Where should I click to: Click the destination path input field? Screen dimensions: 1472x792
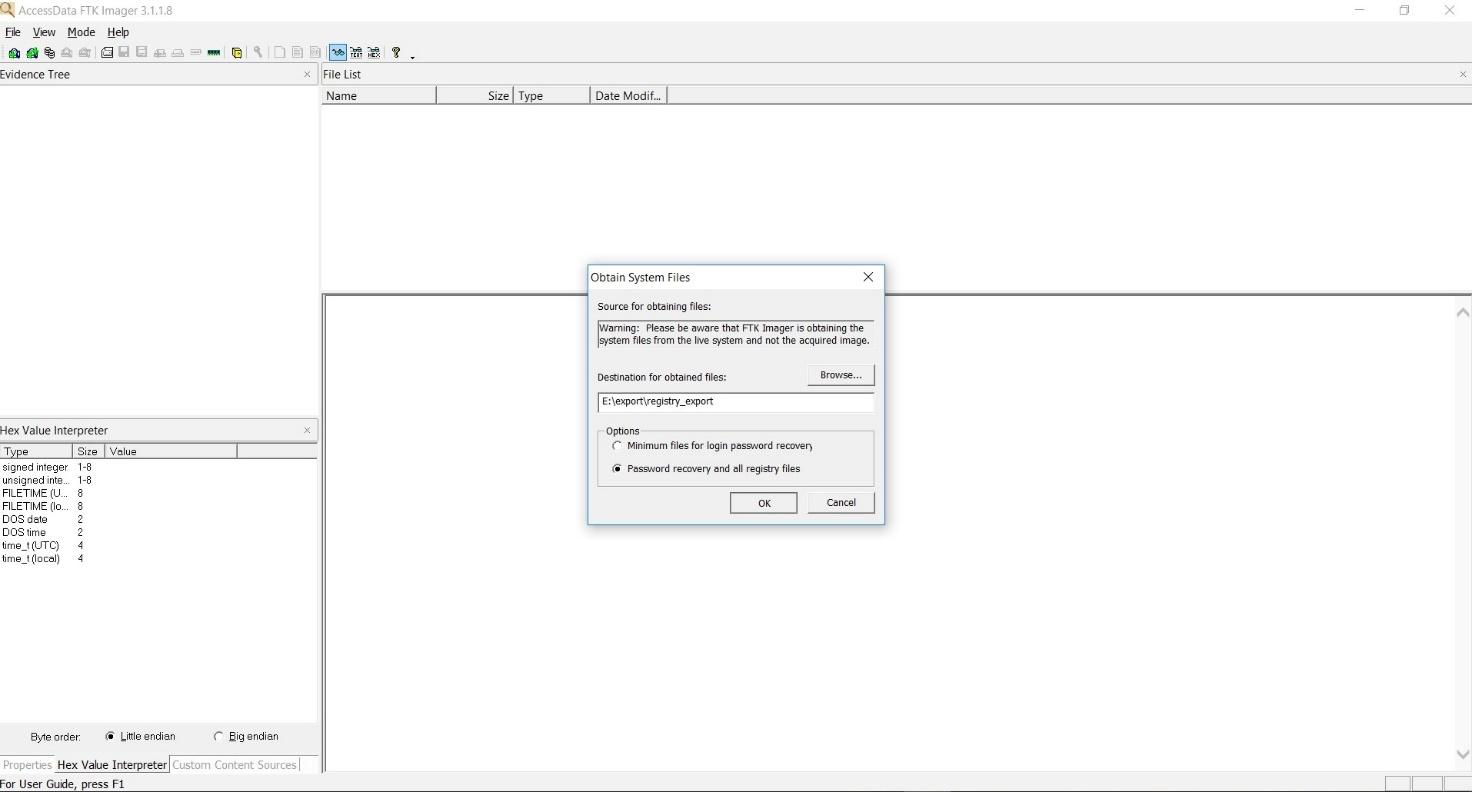735,401
